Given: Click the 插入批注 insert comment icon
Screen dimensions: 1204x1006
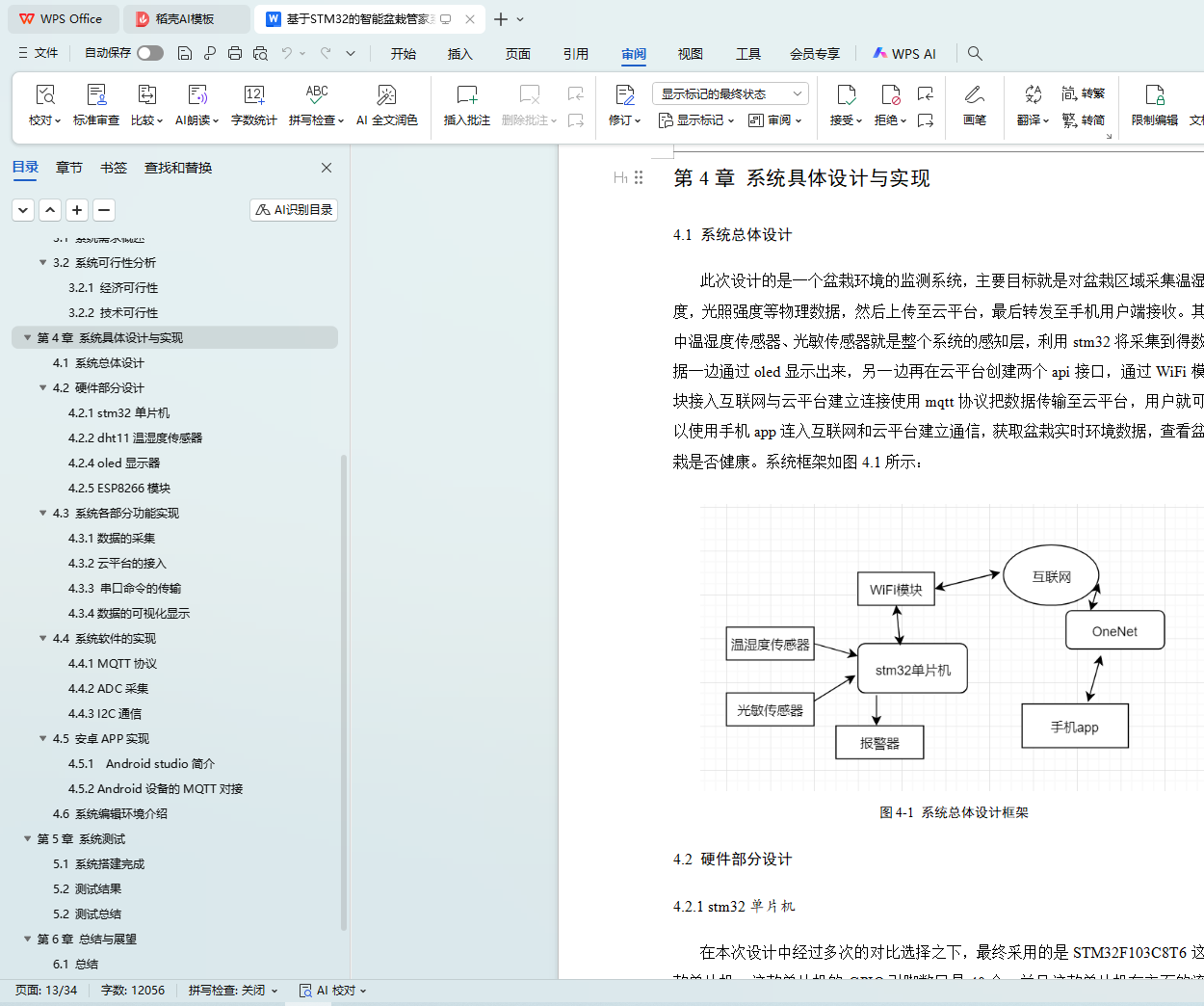Looking at the screenshot, I should [x=466, y=95].
